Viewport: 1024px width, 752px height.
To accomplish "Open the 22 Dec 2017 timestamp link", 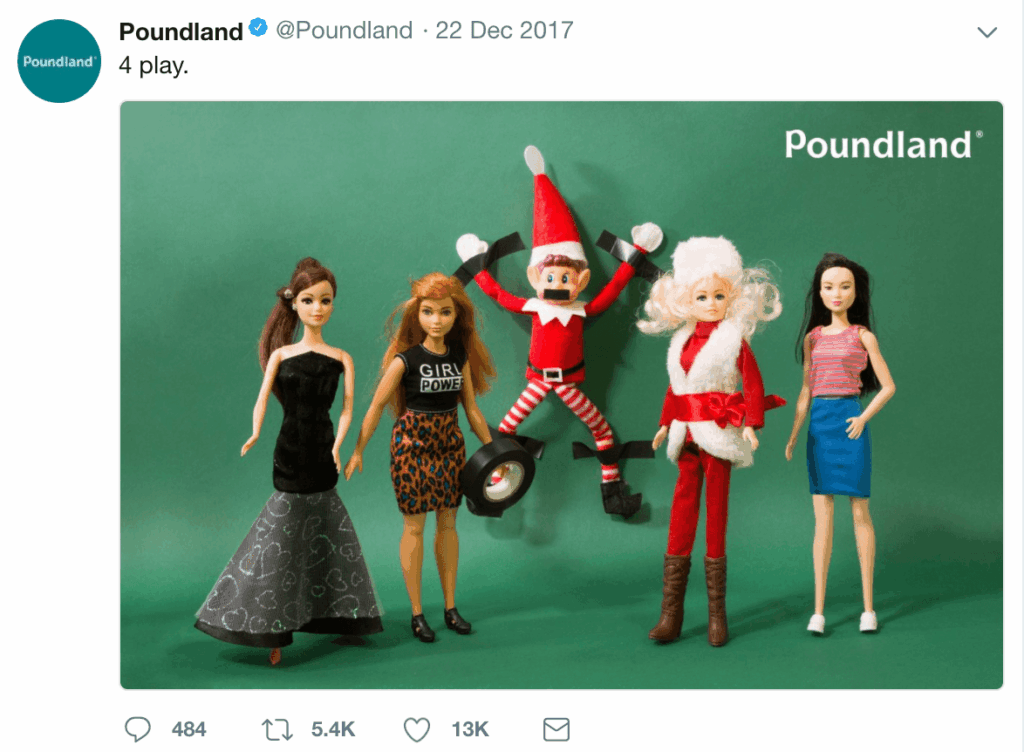I will 504,31.
